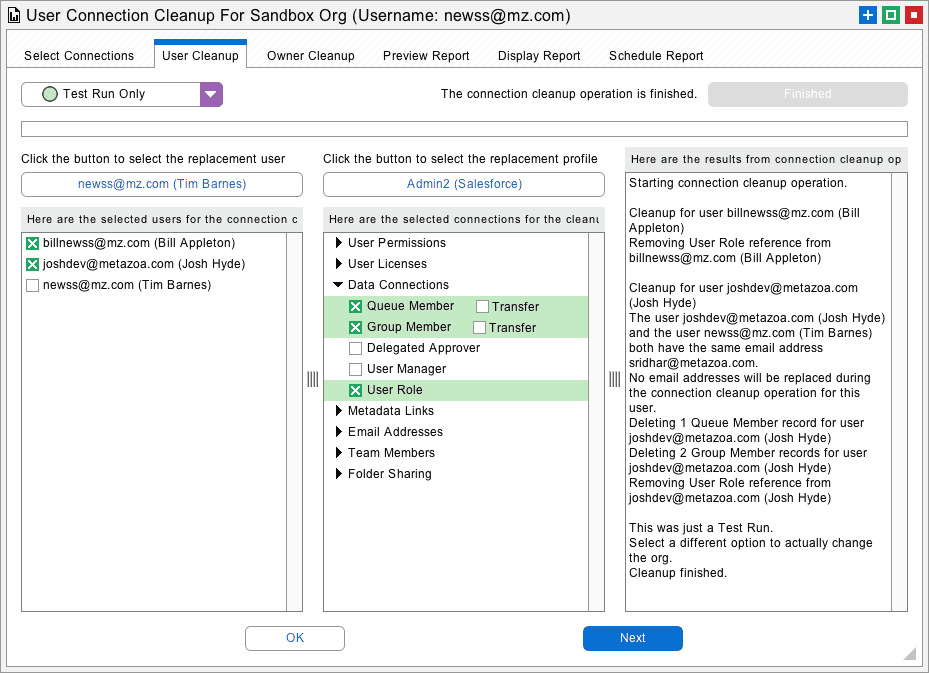Click 'The connection cleanup operation is finished.' status
Screen dimensions: 929x673
tap(569, 94)
